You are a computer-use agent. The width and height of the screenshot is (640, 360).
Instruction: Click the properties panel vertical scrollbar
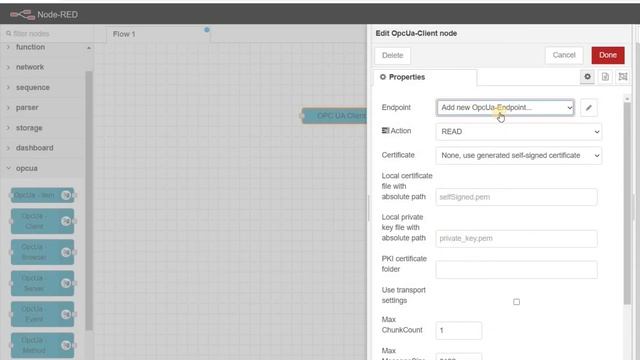(x=627, y=203)
